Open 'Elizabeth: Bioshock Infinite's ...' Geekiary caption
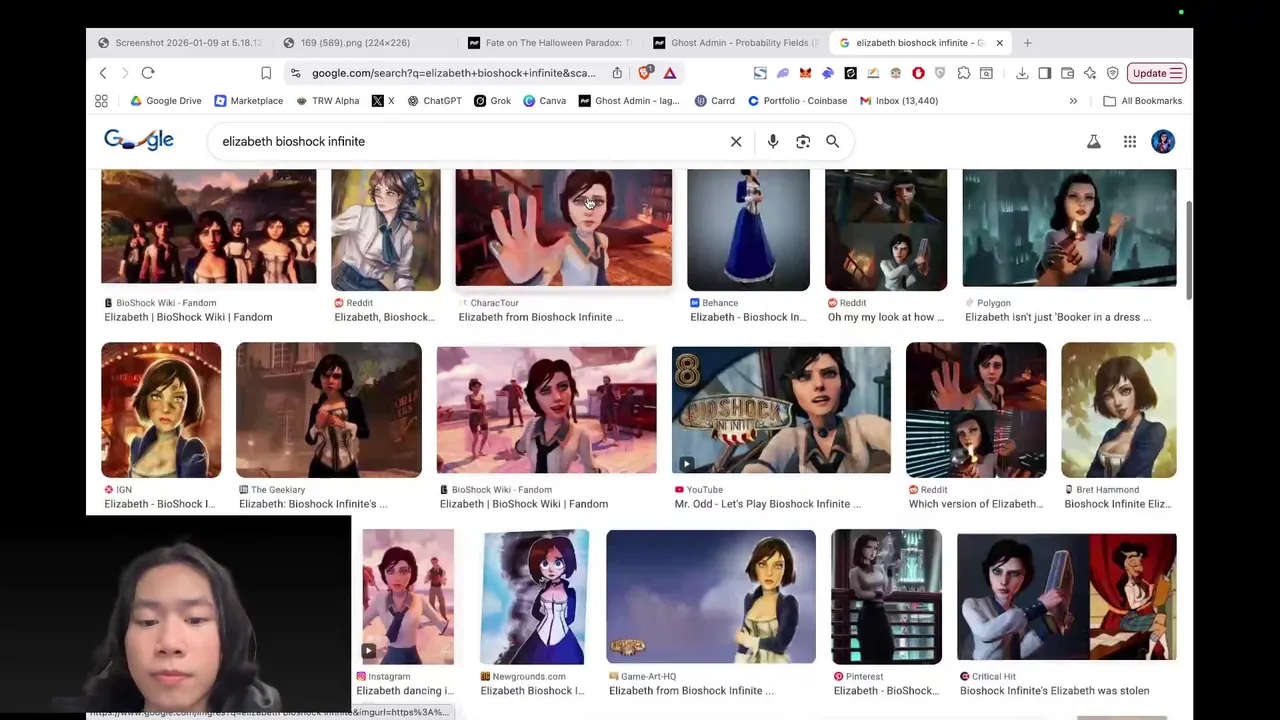The height and width of the screenshot is (720, 1280). (313, 504)
